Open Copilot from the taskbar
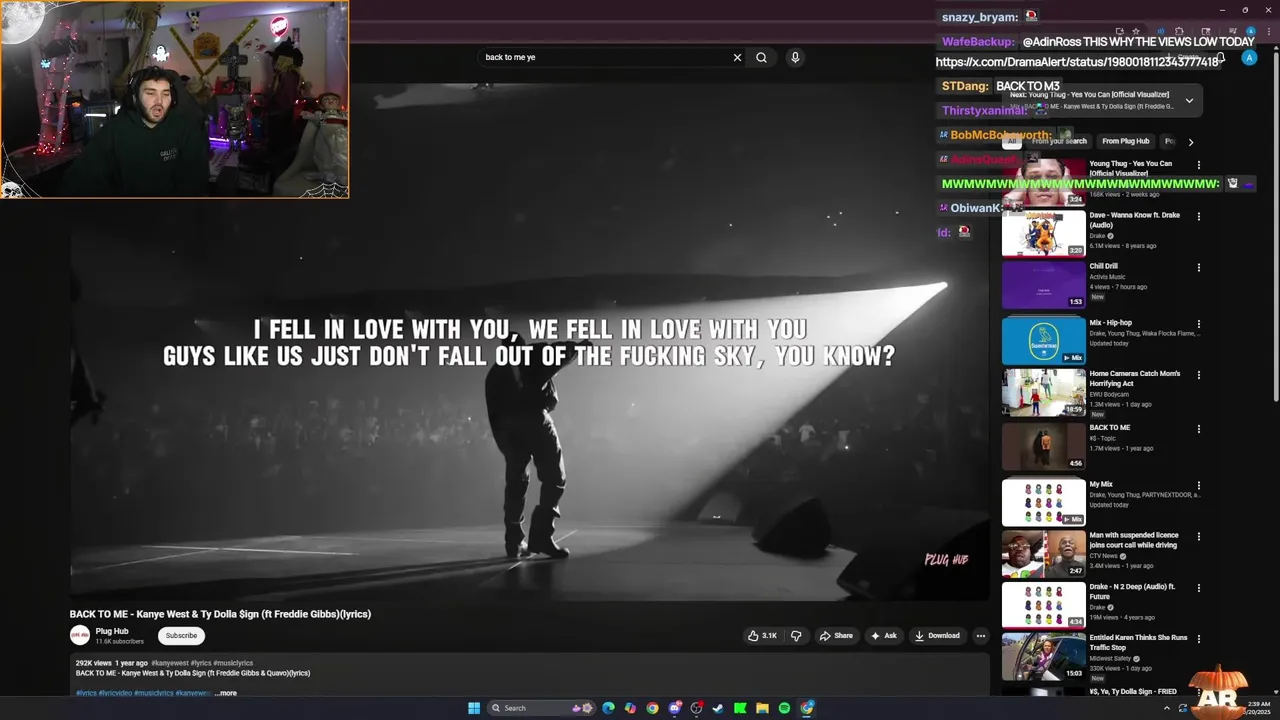 tap(630, 708)
